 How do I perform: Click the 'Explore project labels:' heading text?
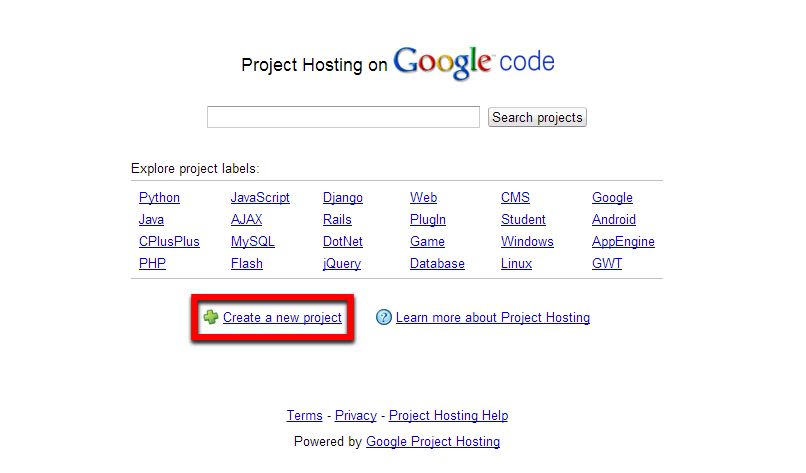(x=195, y=169)
